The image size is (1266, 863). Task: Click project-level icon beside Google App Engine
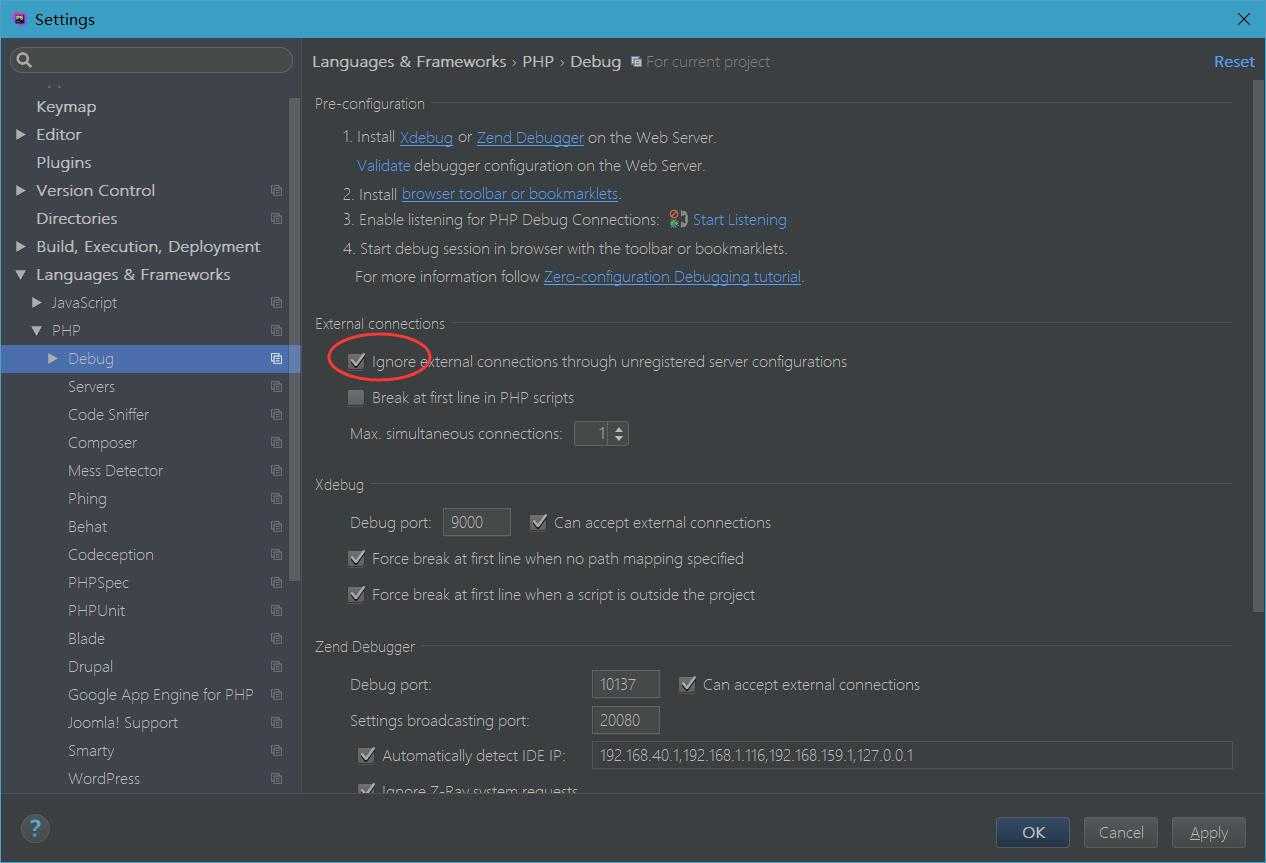click(276, 694)
